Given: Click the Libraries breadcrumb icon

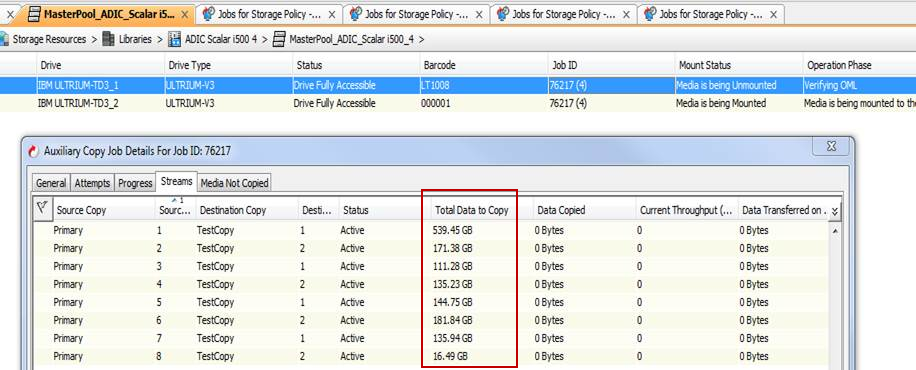Looking at the screenshot, I should (108, 39).
